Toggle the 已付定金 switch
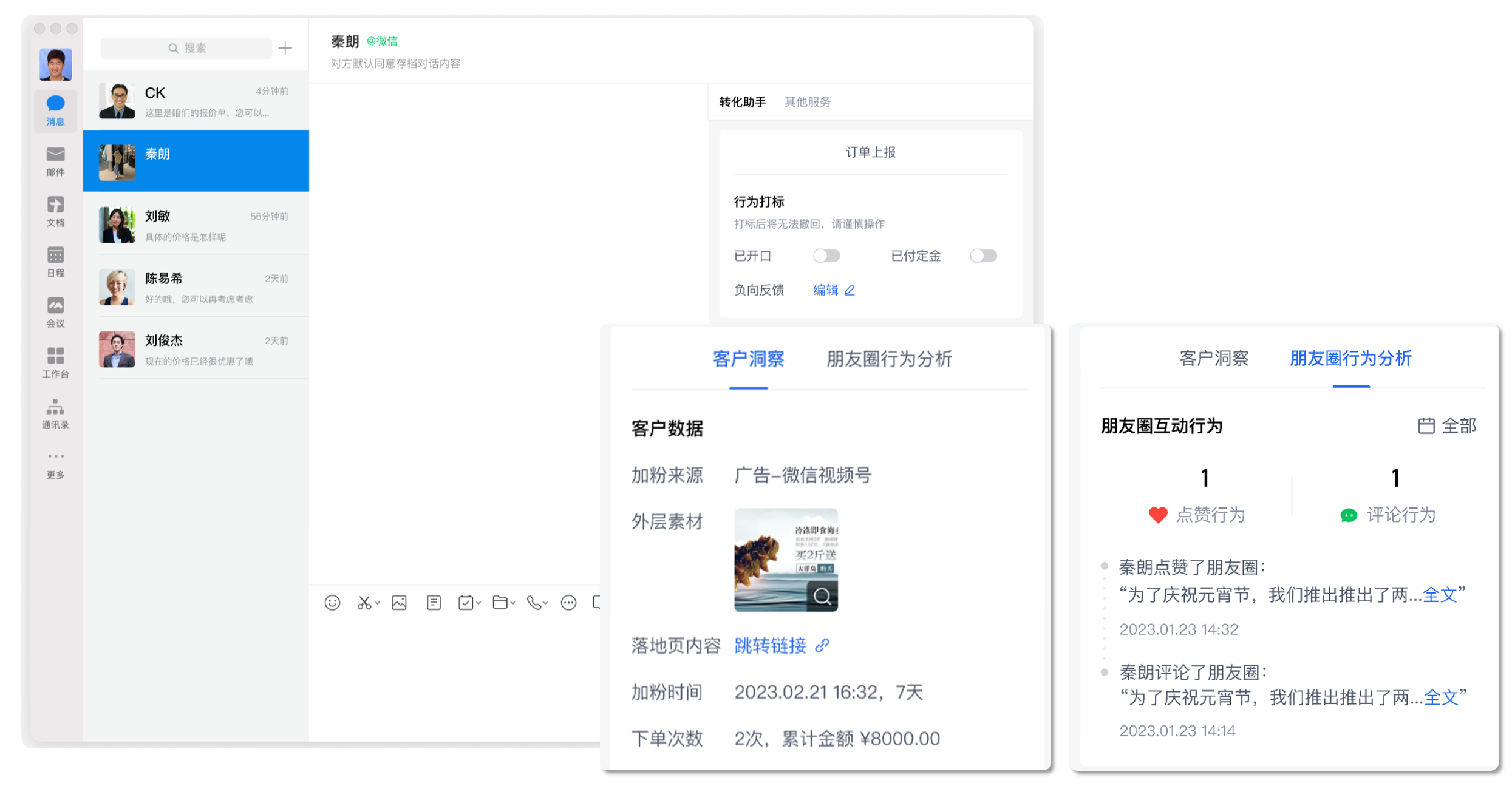The height and width of the screenshot is (786, 1512). click(x=983, y=256)
